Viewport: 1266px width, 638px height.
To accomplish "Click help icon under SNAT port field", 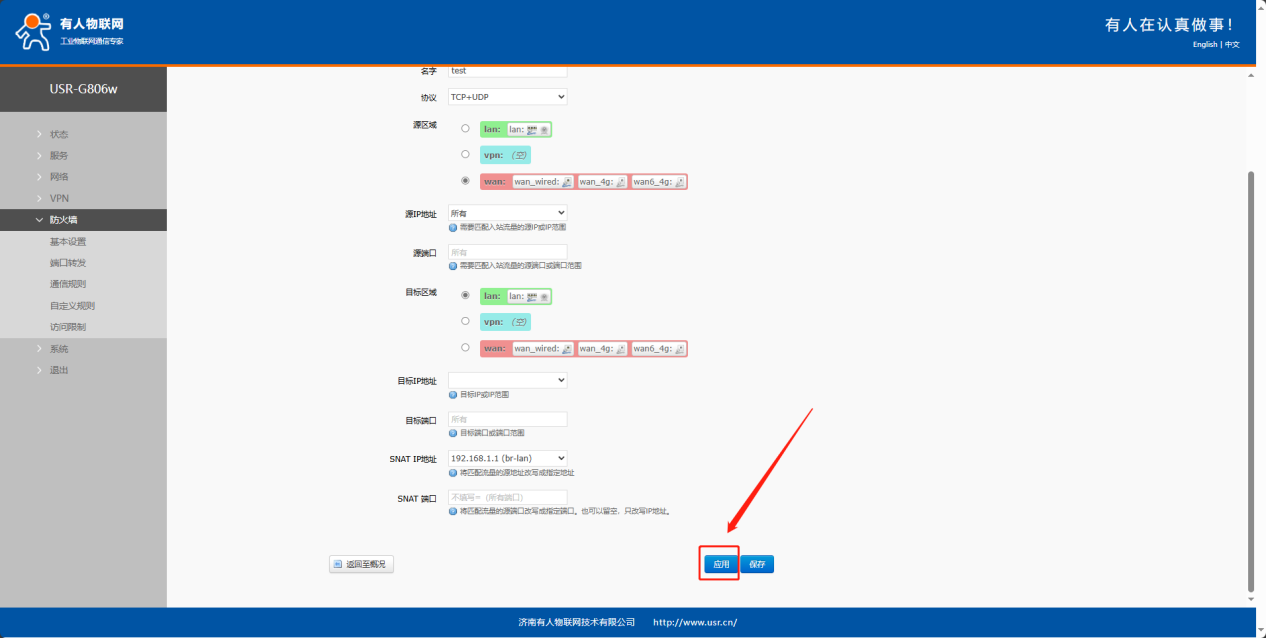I will tap(453, 511).
